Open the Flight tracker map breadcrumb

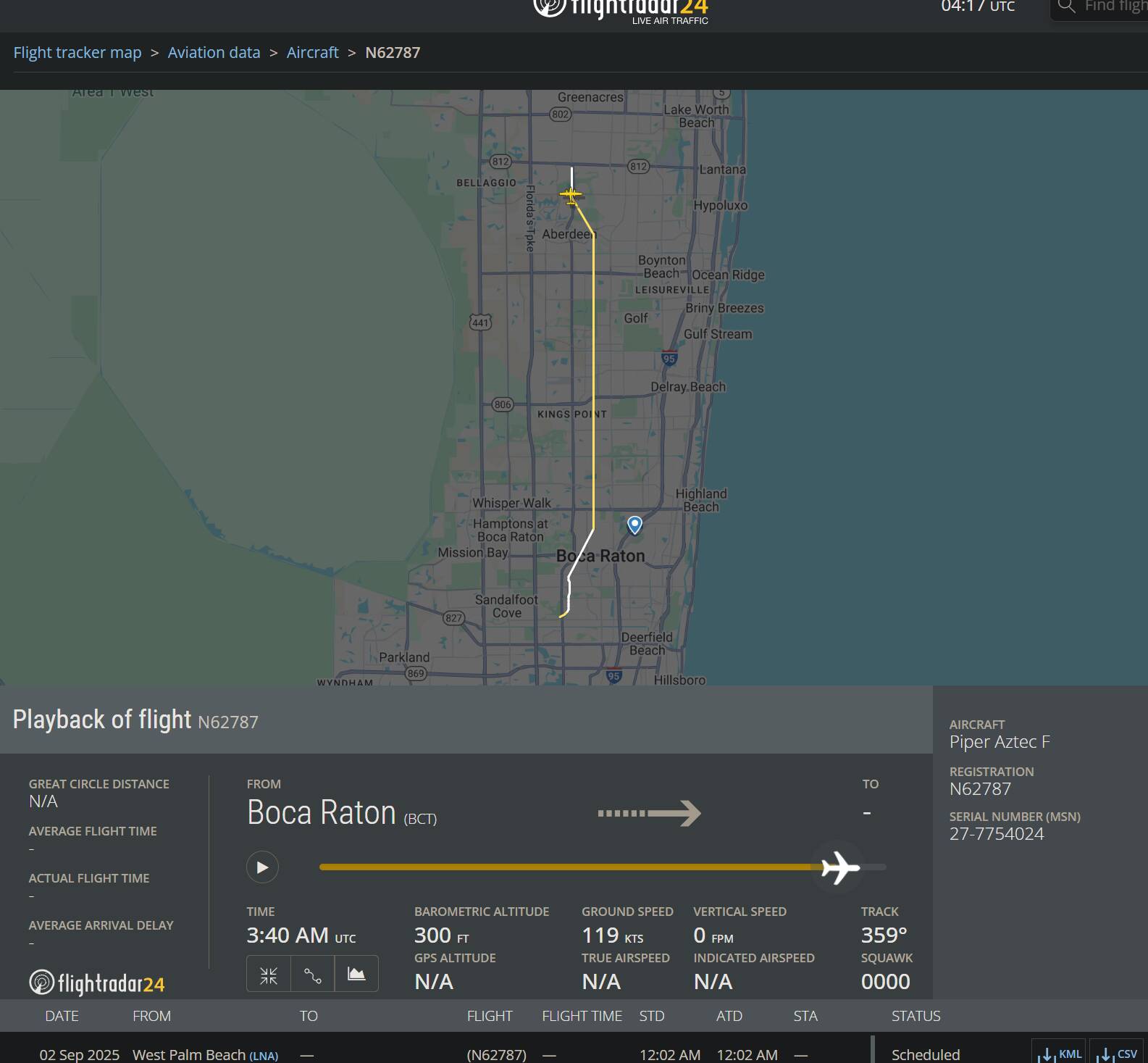click(x=77, y=53)
